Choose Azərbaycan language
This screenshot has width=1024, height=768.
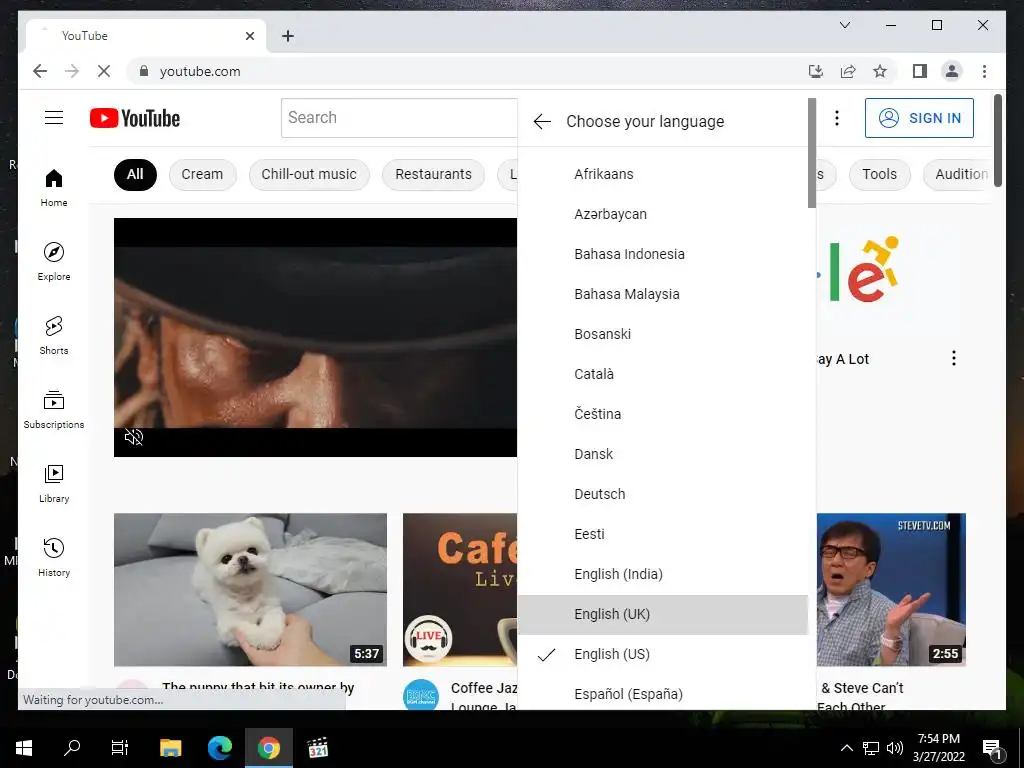click(663, 214)
